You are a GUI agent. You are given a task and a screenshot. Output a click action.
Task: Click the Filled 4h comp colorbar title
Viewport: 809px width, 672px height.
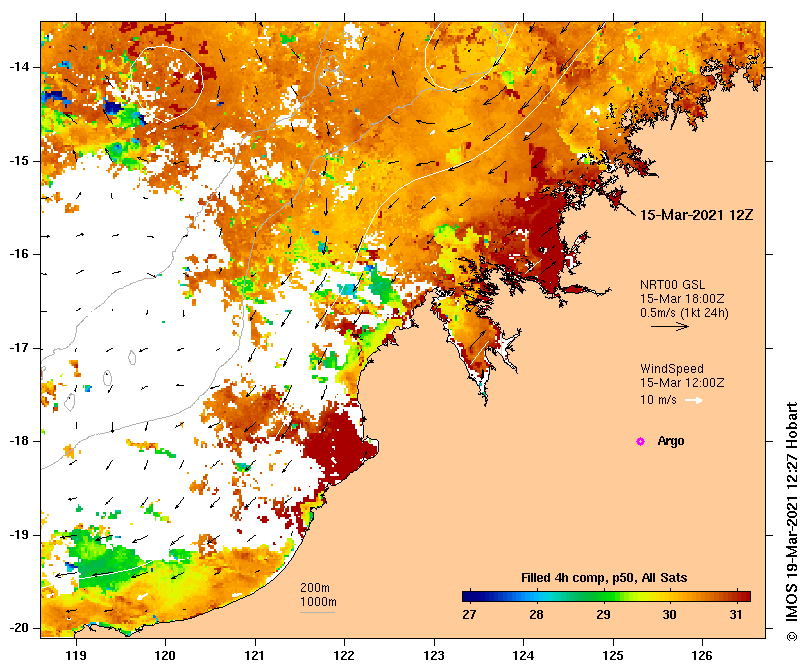pyautogui.click(x=604, y=578)
